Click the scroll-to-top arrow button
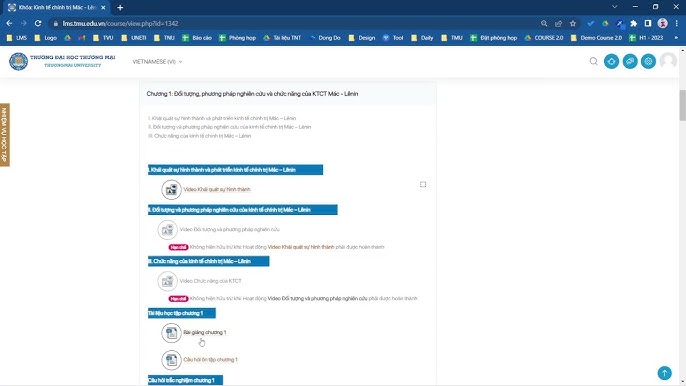686x386 pixels. [665, 373]
